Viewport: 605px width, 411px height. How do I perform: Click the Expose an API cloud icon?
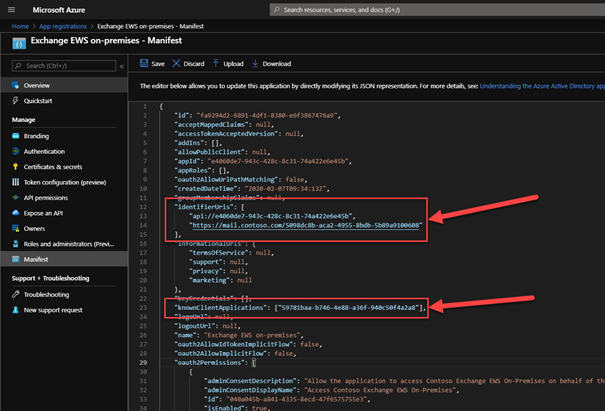click(15, 213)
